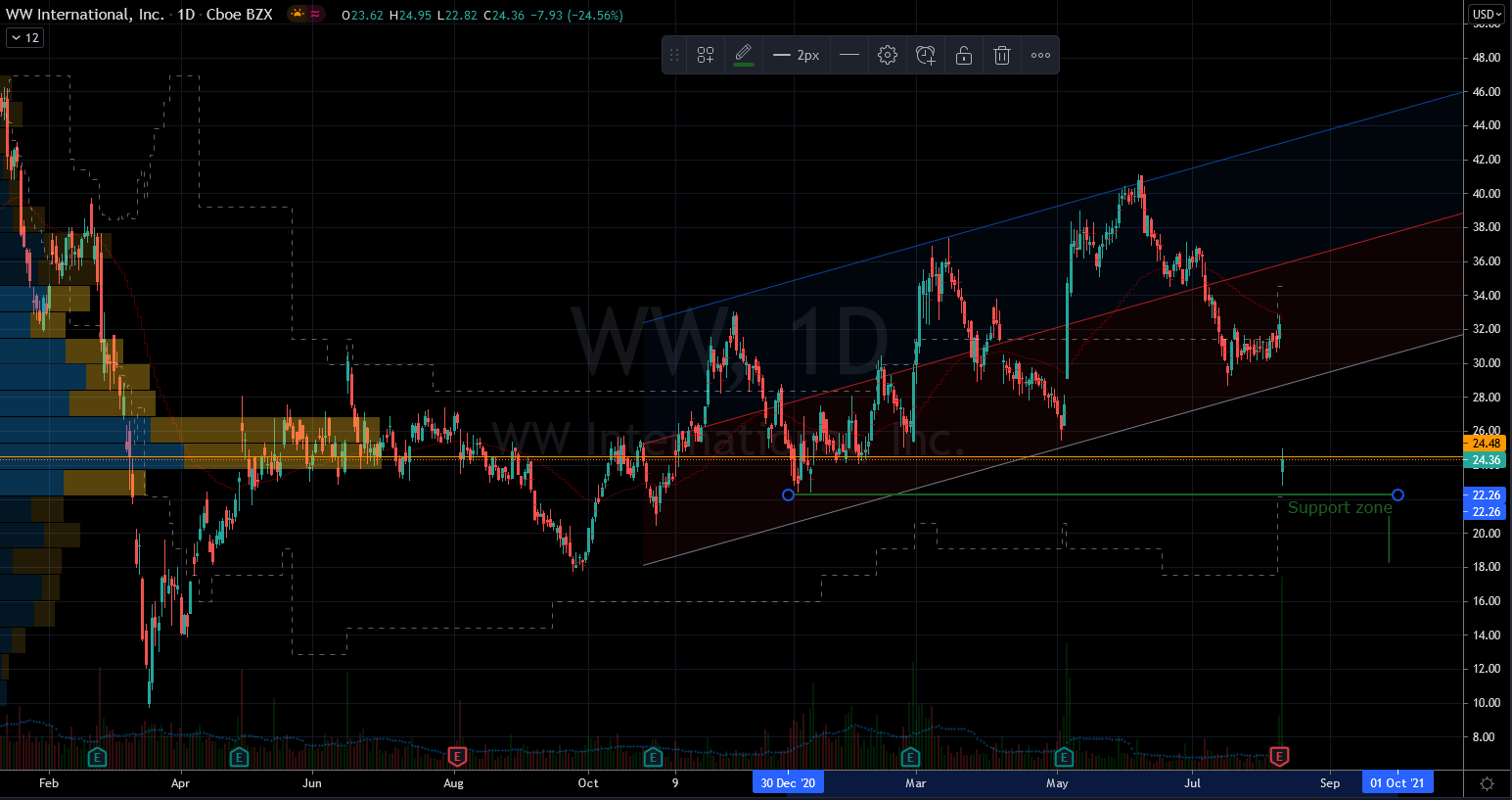
Task: Delete the drawing with the trash icon
Action: [x=1002, y=55]
